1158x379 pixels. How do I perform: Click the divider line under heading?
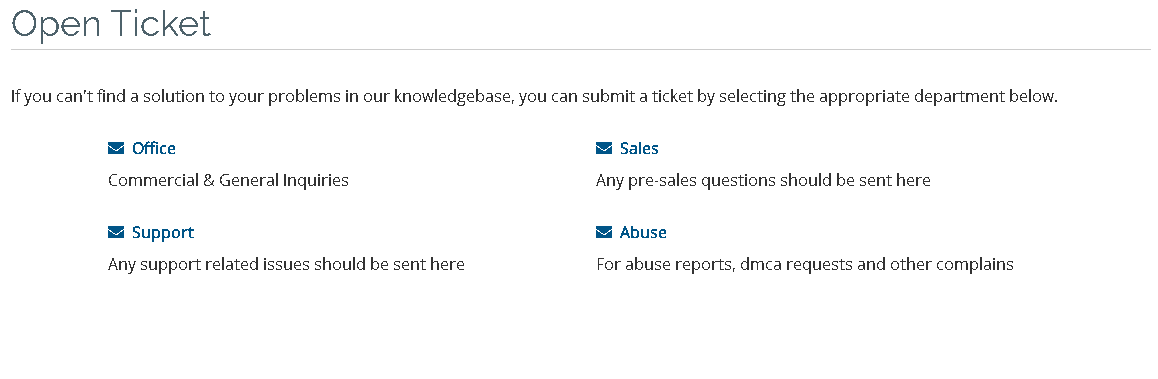pyautogui.click(x=580, y=49)
